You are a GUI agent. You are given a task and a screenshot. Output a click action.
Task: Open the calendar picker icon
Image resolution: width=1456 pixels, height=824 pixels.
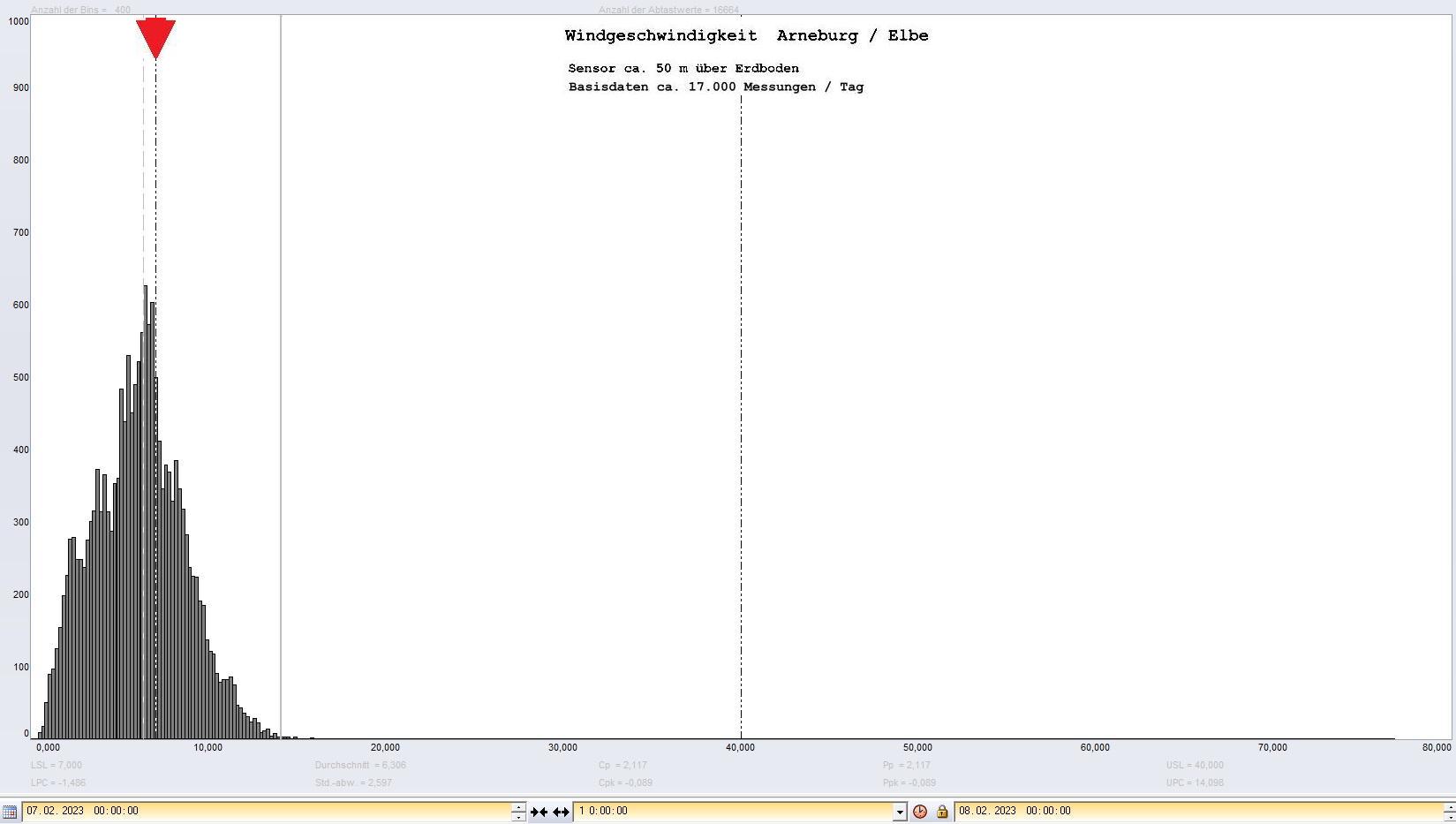point(10,811)
